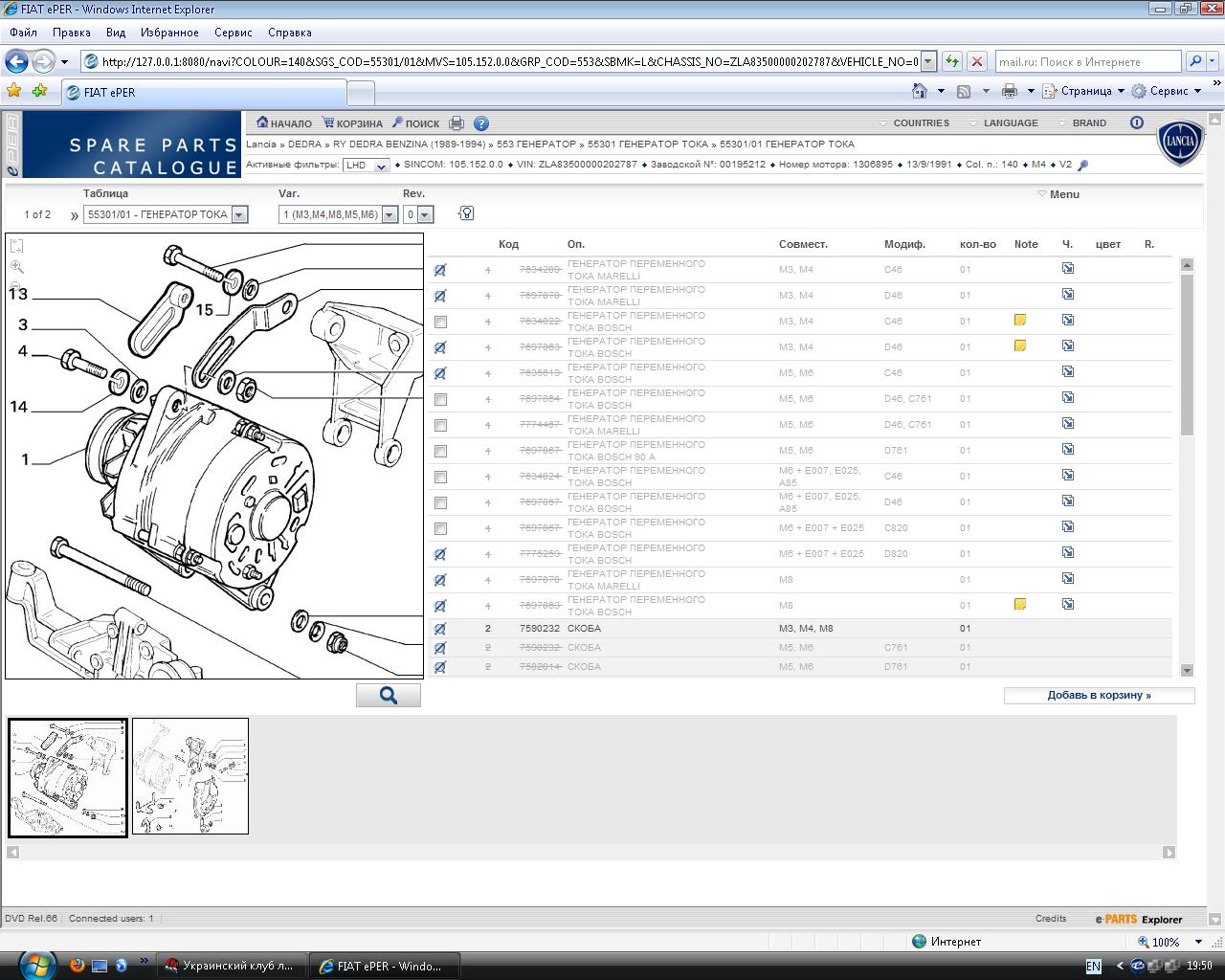1225x980 pixels.
Task: Click IE print toolbar icon
Action: (x=1009, y=91)
